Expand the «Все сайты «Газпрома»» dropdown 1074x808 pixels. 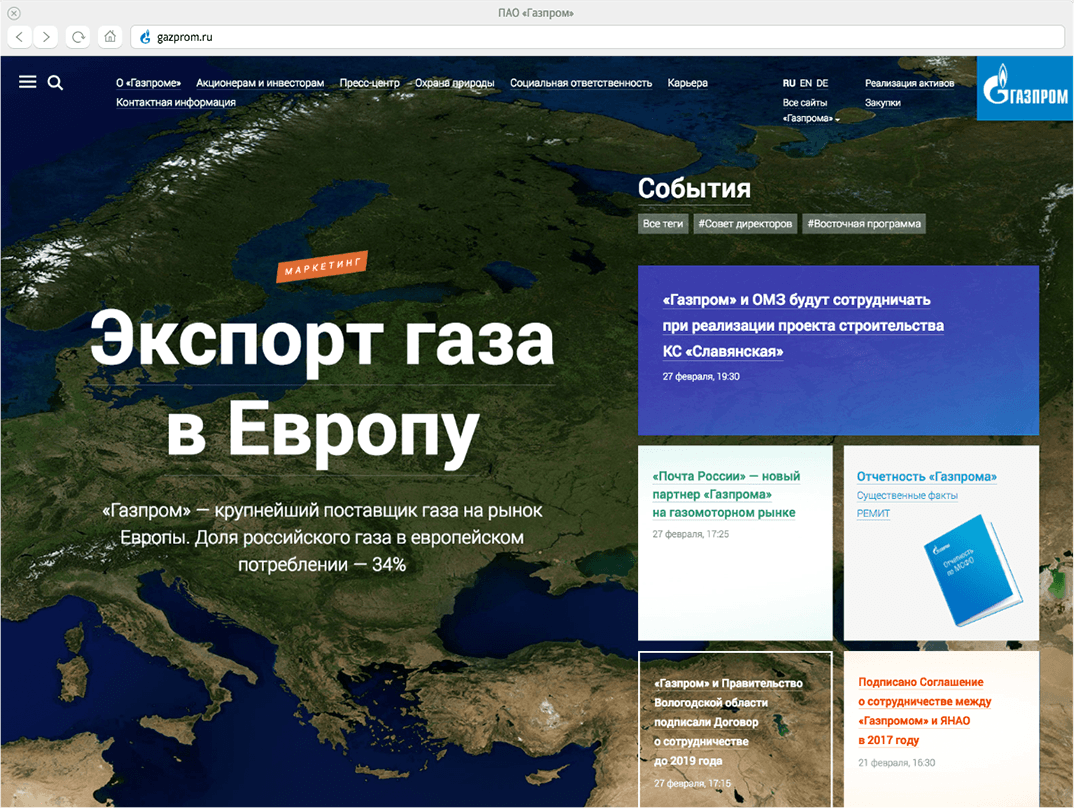tap(810, 110)
